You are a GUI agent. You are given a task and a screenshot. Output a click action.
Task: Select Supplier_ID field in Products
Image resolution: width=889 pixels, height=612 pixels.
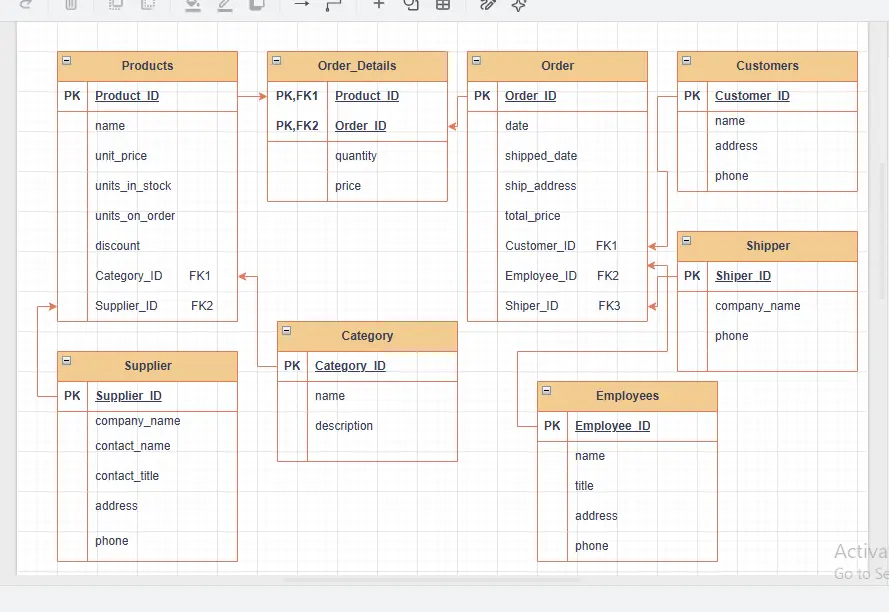point(126,306)
